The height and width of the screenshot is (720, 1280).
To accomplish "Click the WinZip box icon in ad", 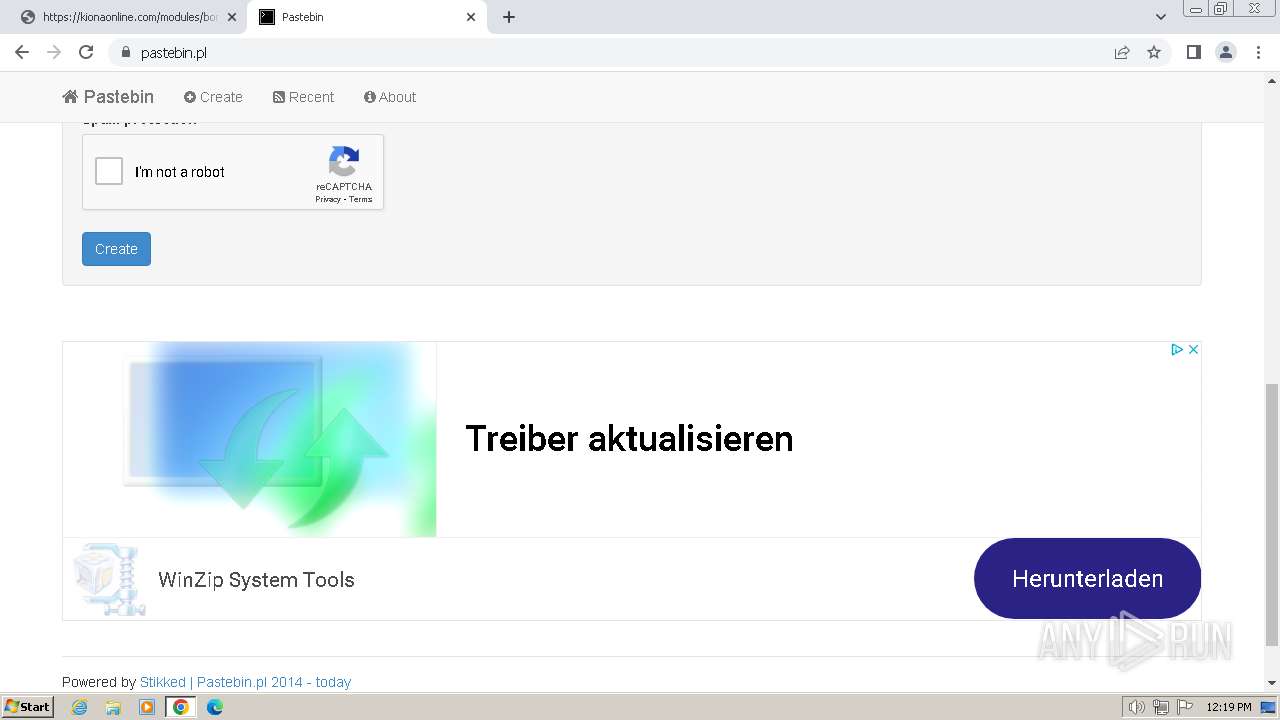I will click(109, 579).
